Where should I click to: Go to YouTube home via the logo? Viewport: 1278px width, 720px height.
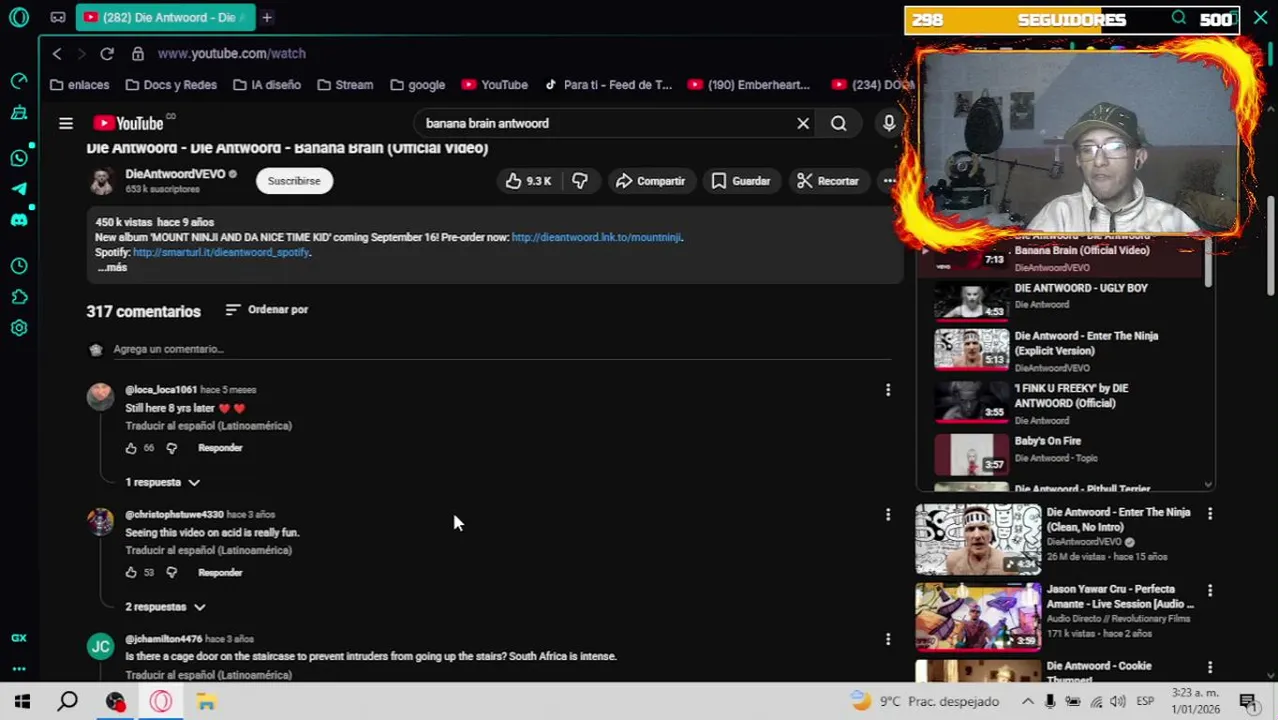[x=130, y=123]
